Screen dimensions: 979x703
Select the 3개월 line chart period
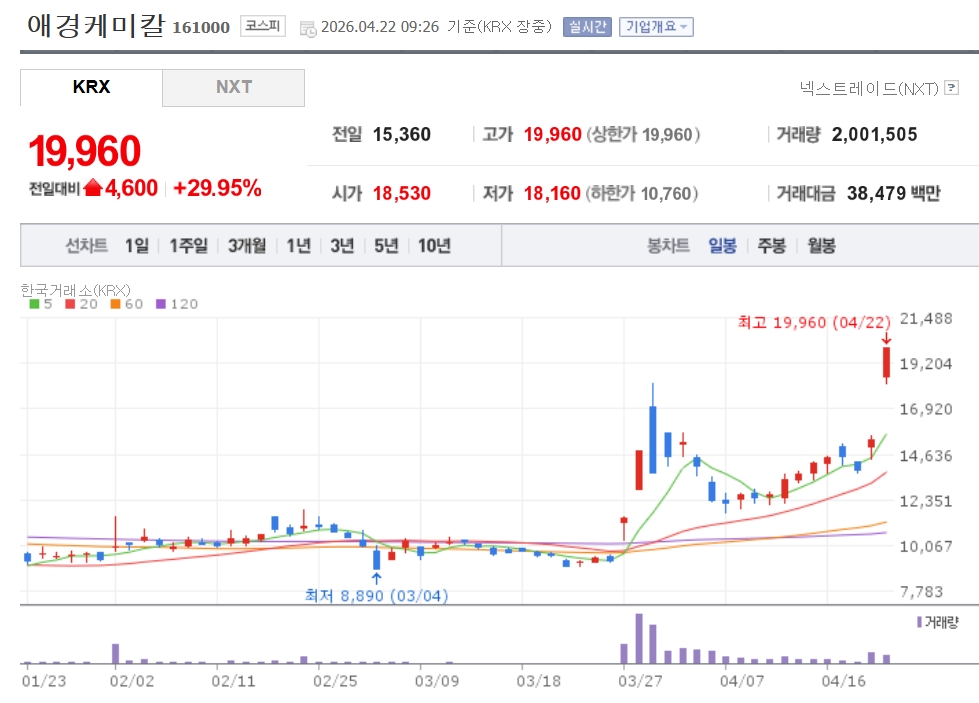click(246, 246)
